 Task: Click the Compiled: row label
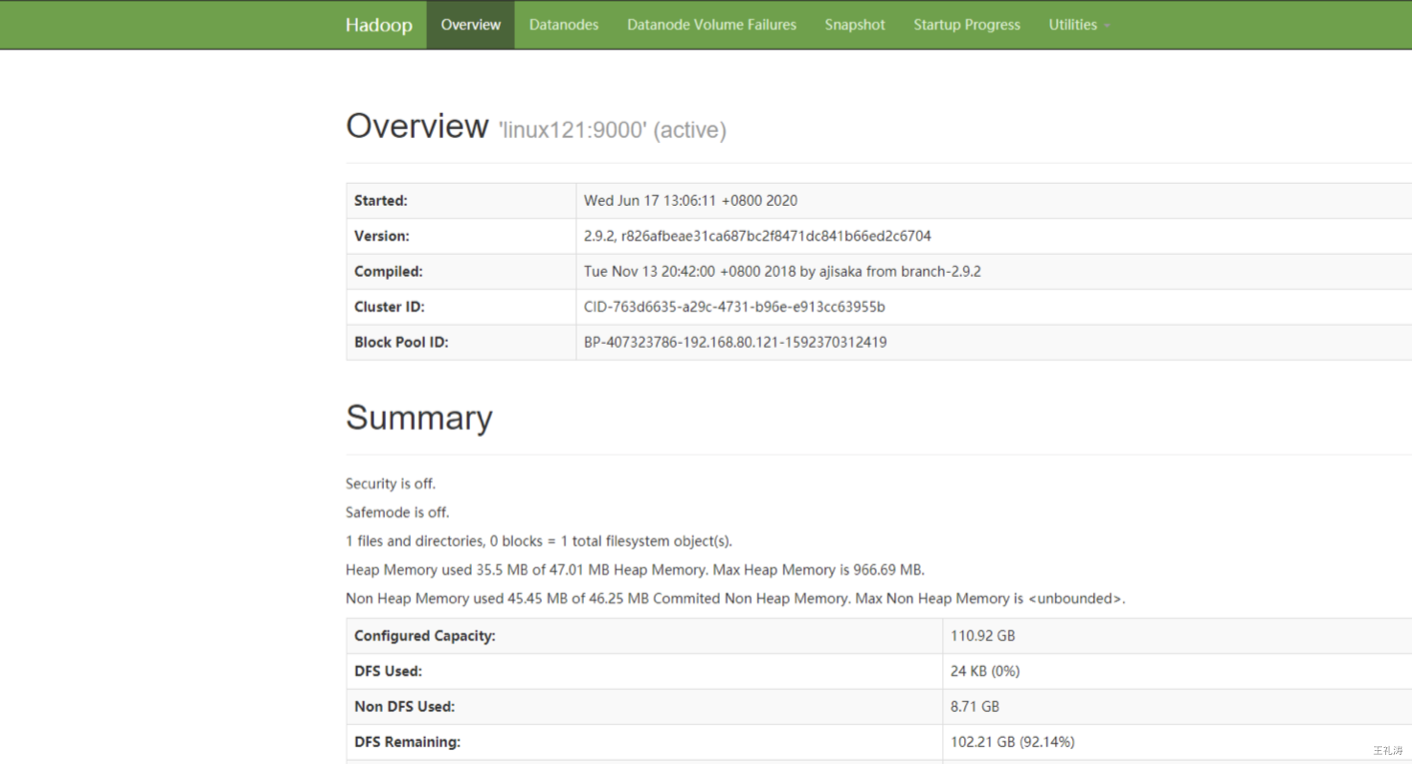click(x=389, y=272)
